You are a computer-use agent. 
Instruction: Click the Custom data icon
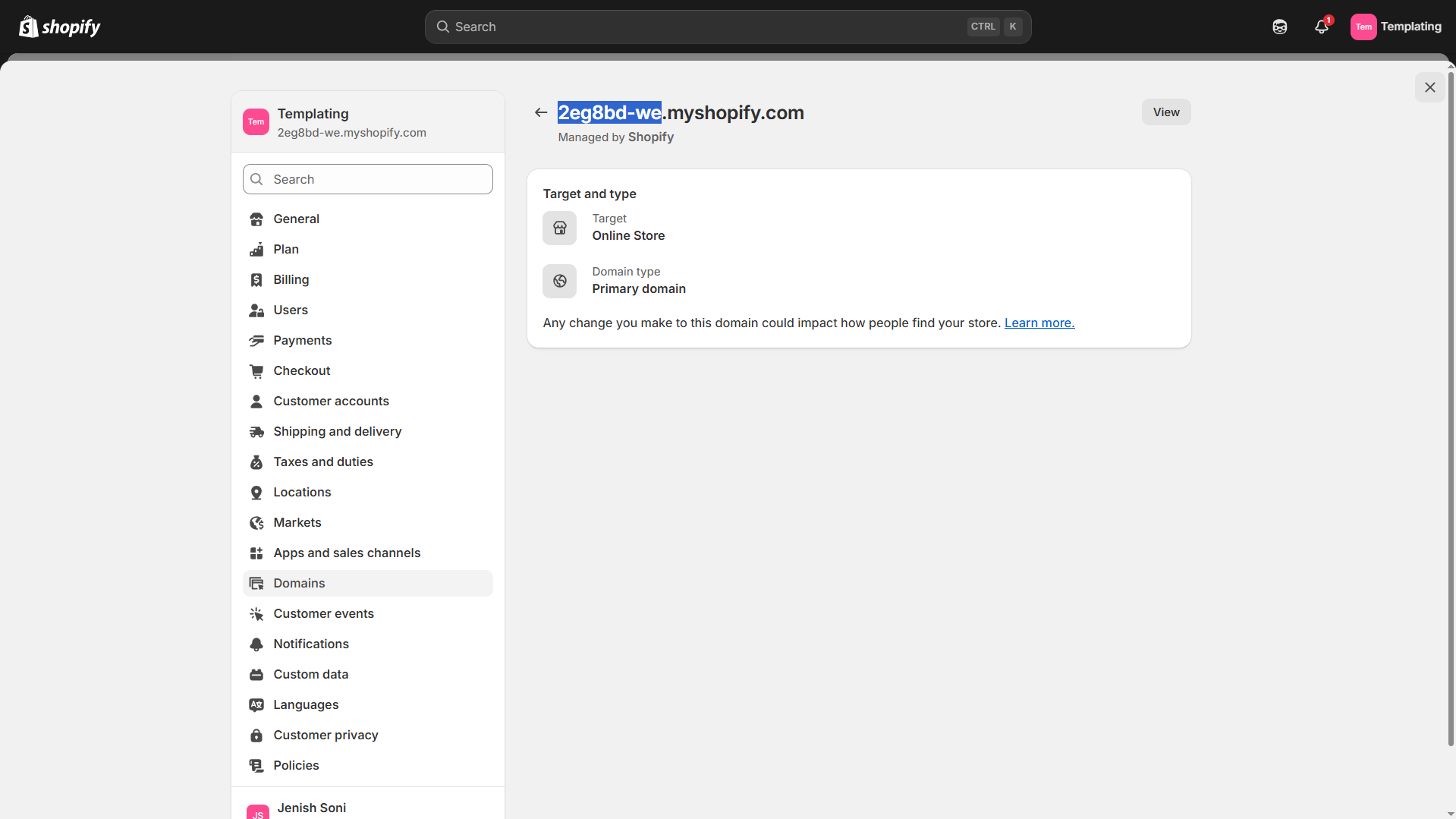click(256, 675)
